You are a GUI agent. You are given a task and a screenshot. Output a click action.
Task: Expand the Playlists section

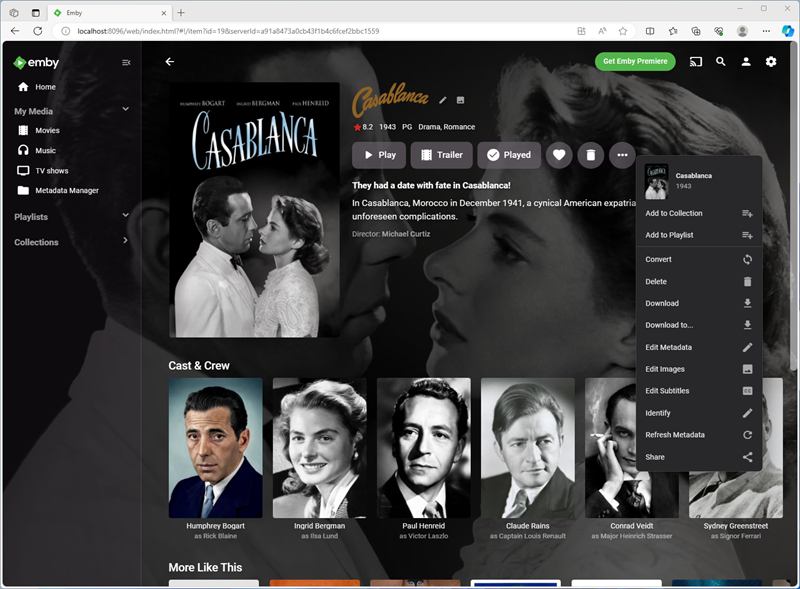coord(125,215)
